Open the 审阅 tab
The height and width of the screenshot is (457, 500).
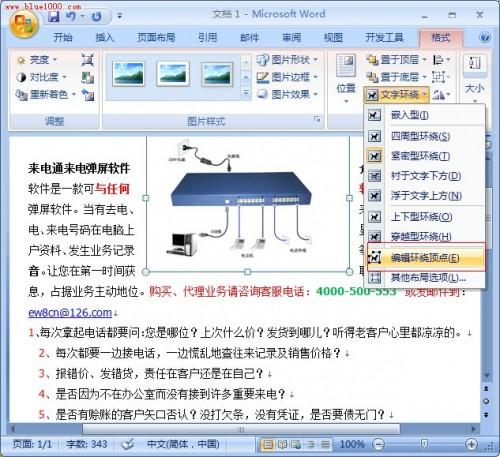click(x=292, y=38)
